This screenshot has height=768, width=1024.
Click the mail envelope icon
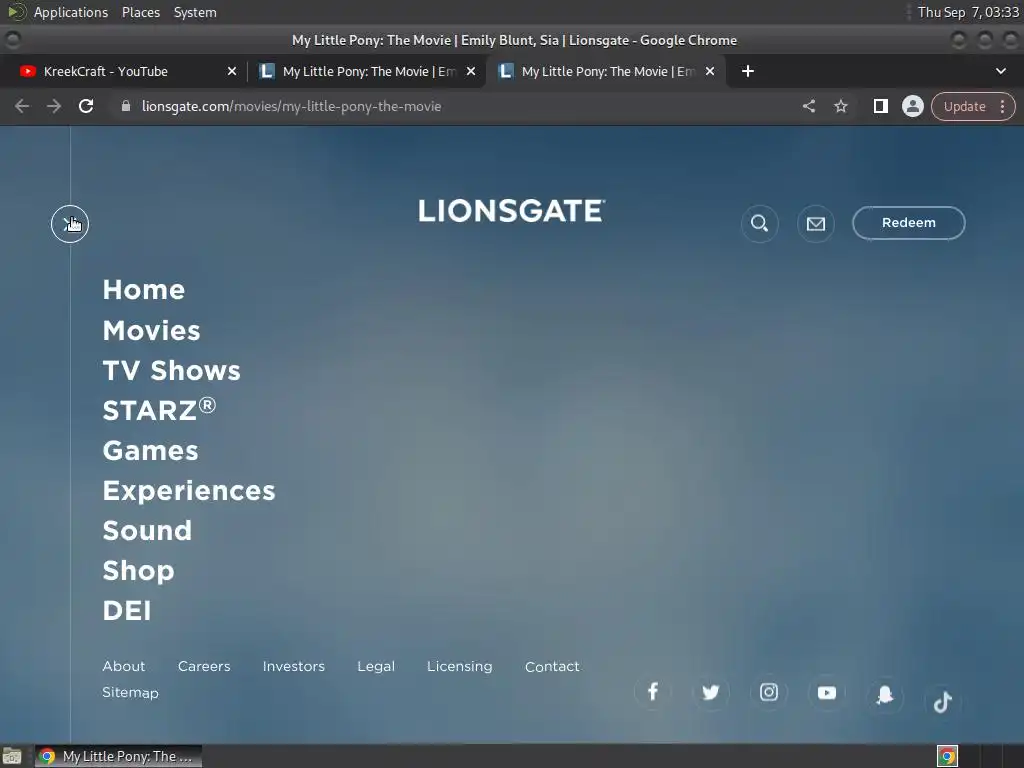coord(816,223)
